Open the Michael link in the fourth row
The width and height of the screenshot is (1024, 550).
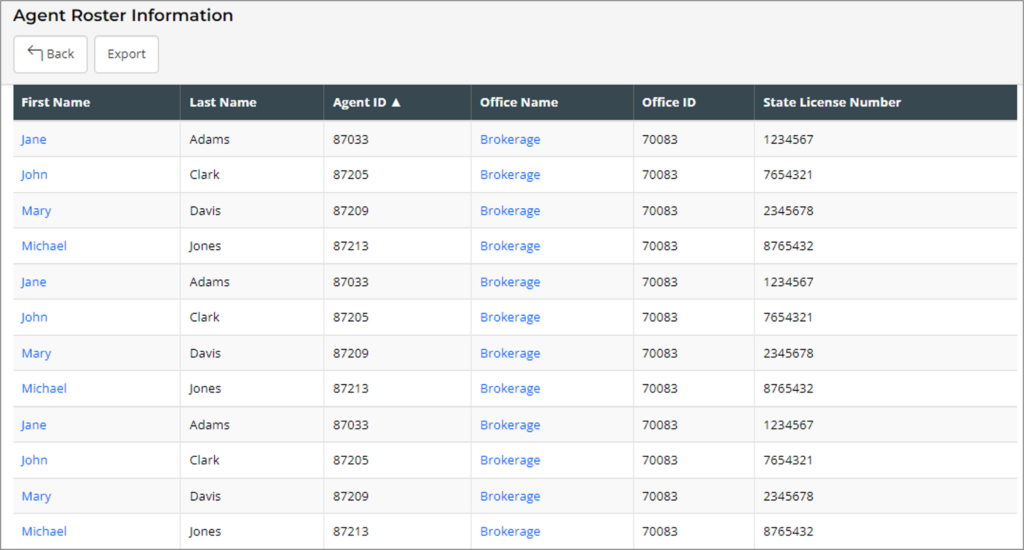[44, 246]
